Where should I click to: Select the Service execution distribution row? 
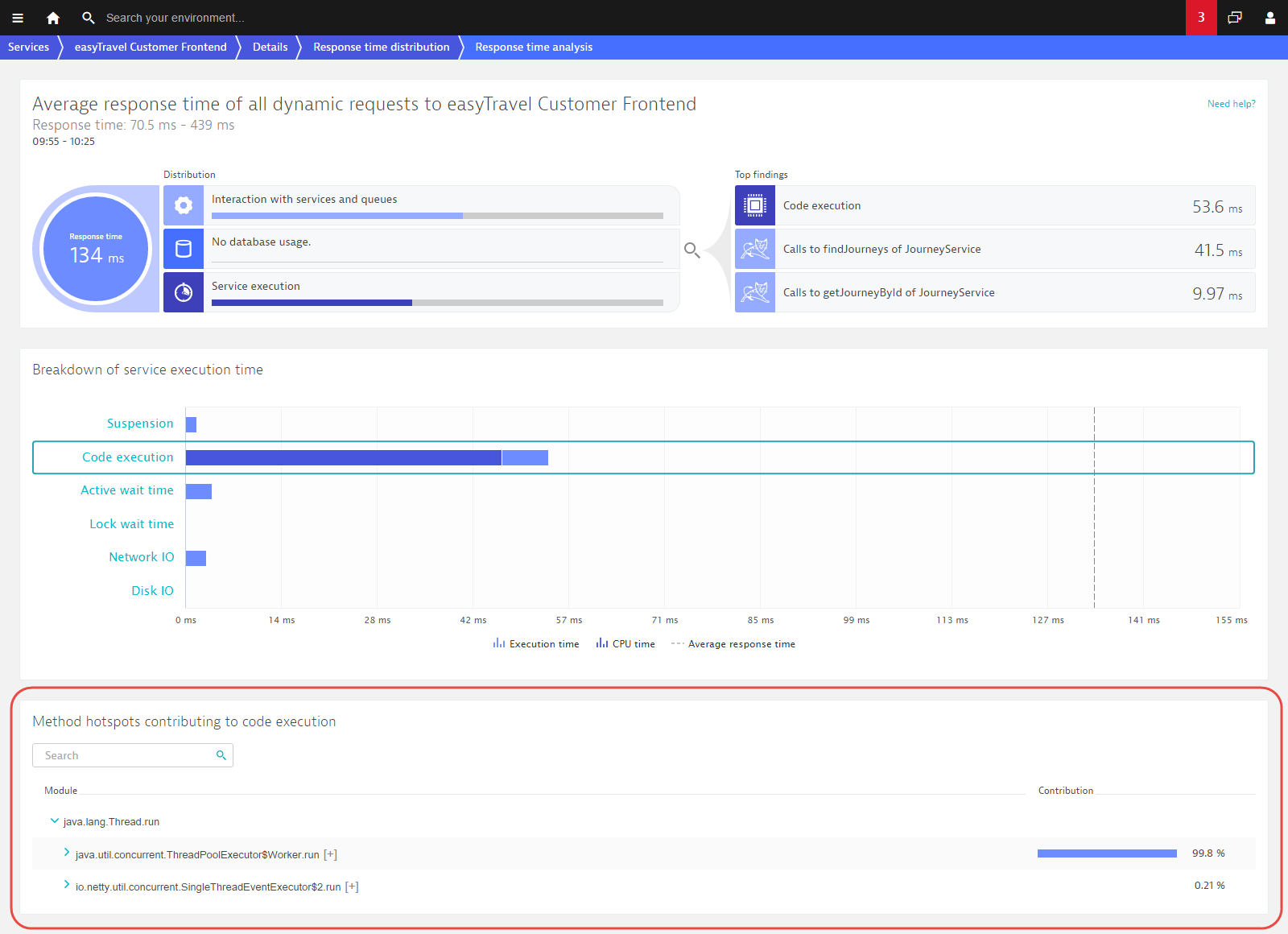(422, 292)
